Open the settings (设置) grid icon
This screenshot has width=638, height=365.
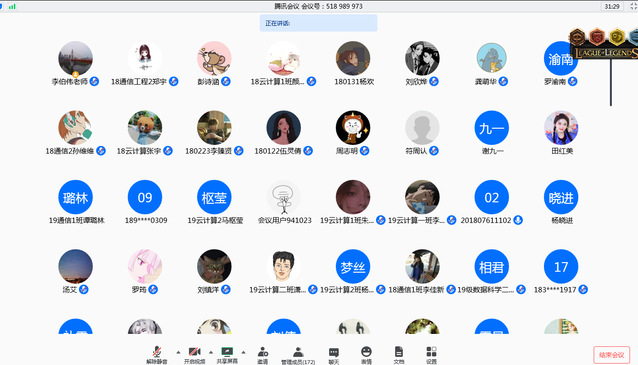click(431, 355)
